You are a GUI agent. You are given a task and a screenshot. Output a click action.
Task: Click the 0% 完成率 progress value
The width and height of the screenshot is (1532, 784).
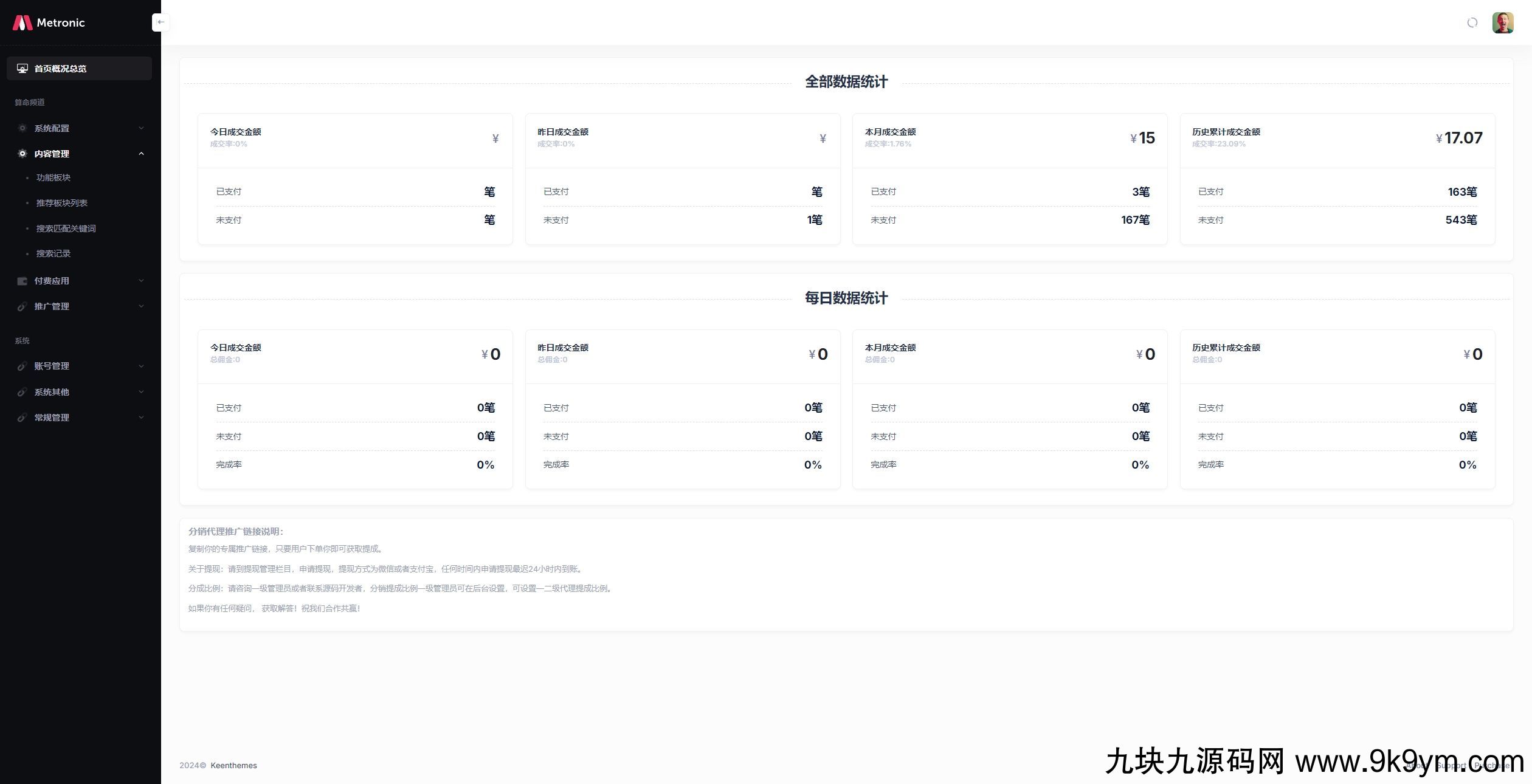[x=486, y=464]
